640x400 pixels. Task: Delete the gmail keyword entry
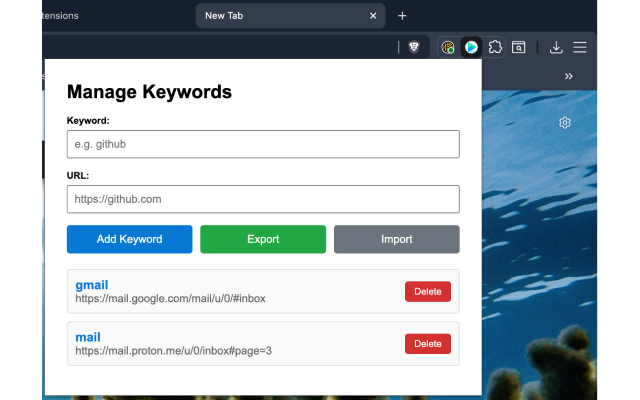pos(427,292)
